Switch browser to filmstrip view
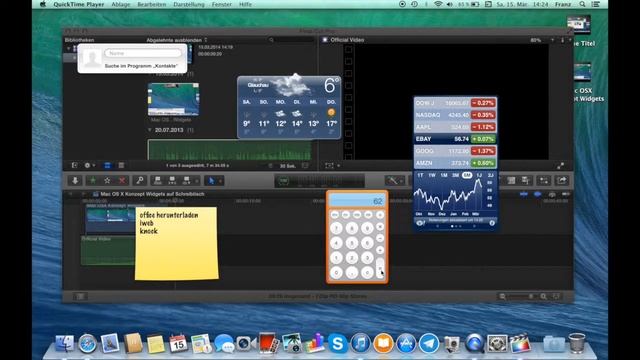The width and height of the screenshot is (640, 360). pos(107,165)
